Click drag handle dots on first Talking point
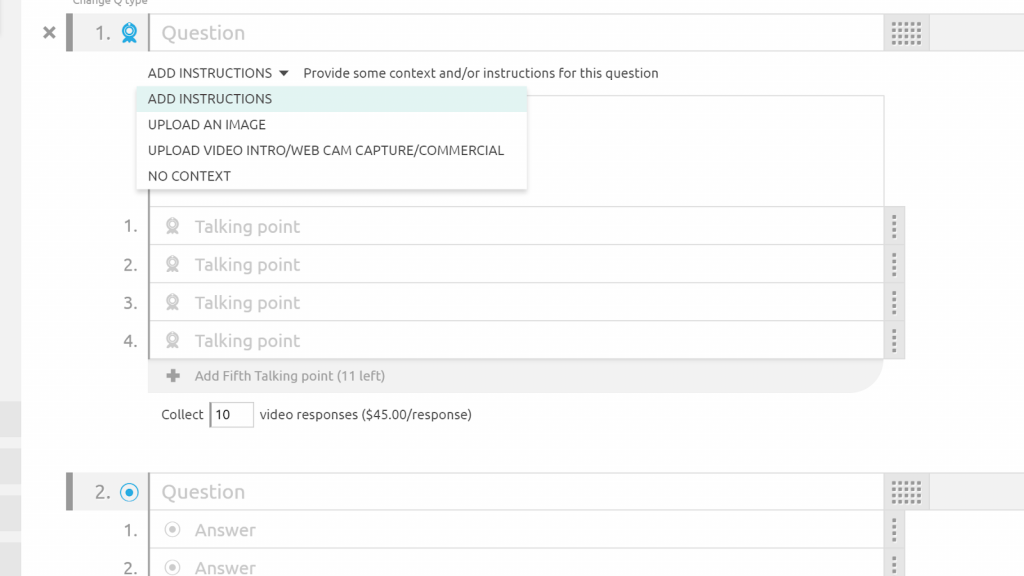 point(894,227)
